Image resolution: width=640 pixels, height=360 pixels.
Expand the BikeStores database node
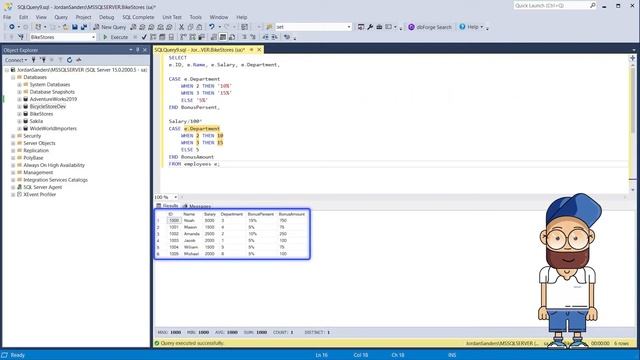click(19, 114)
